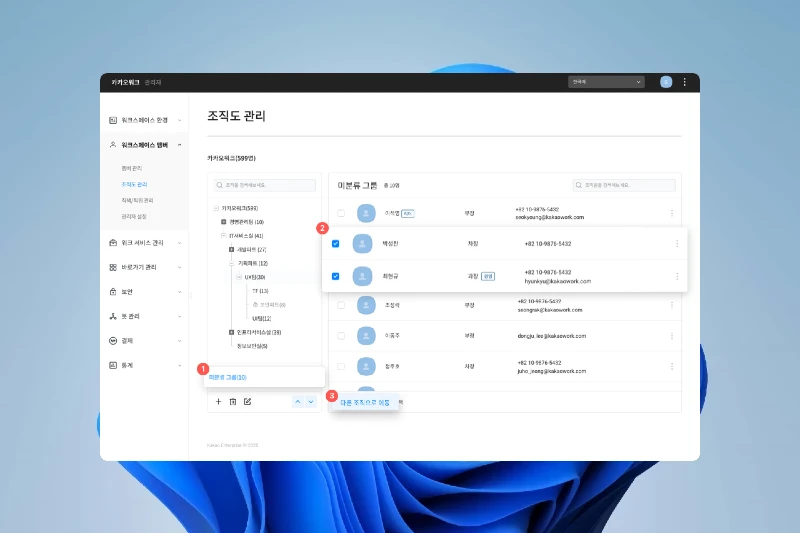Open row menu for juho_jeong@kakaowork.com member
800x533 pixels.
[x=671, y=366]
